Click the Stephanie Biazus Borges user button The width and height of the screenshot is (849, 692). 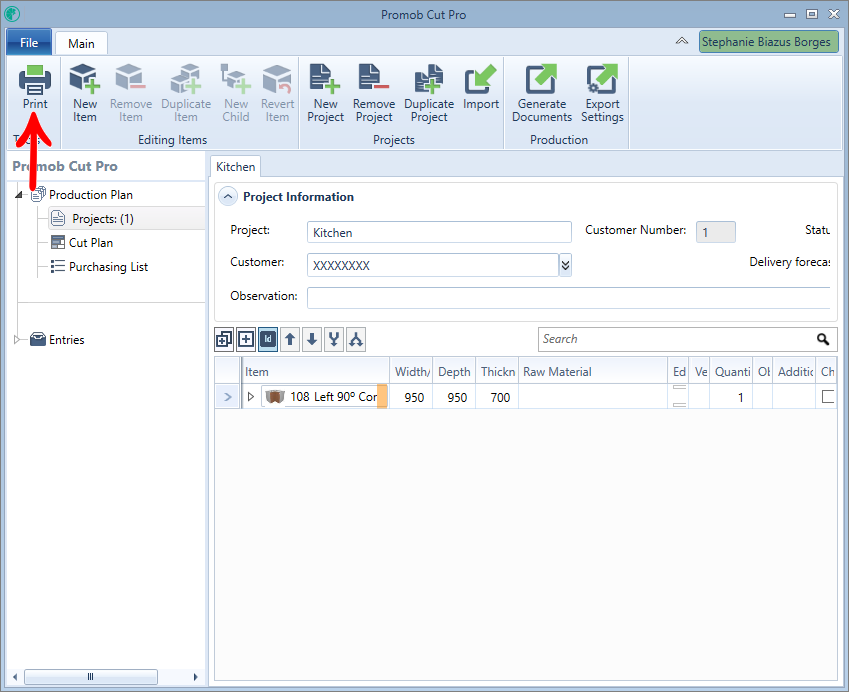768,42
